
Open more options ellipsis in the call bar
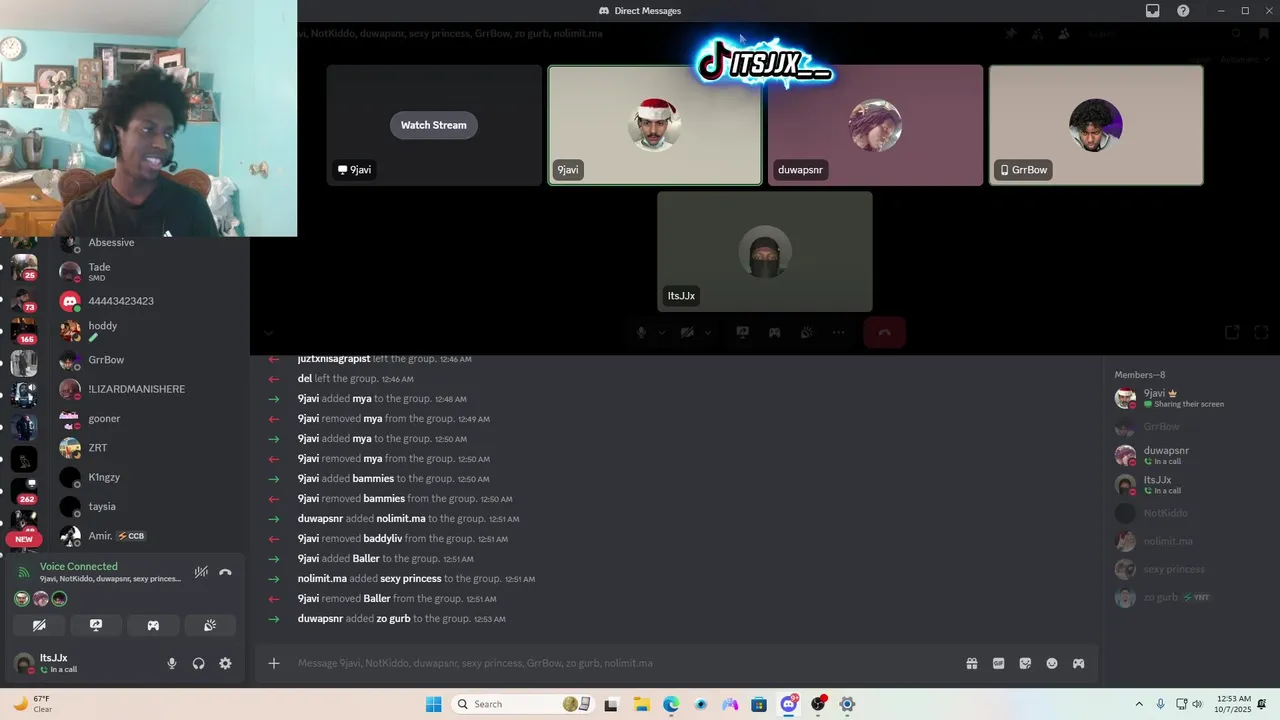[x=838, y=333]
